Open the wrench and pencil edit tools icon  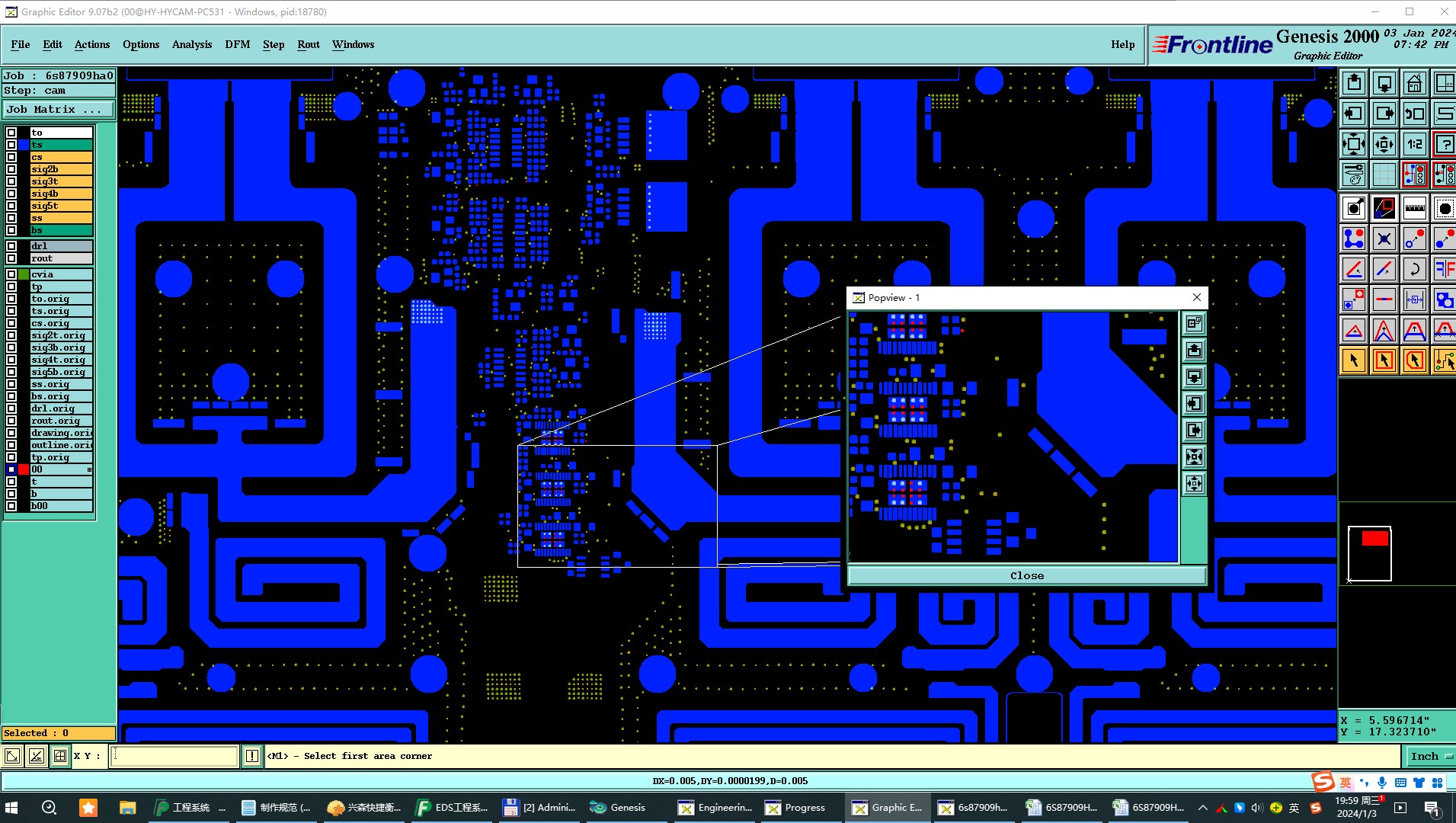point(1354,175)
